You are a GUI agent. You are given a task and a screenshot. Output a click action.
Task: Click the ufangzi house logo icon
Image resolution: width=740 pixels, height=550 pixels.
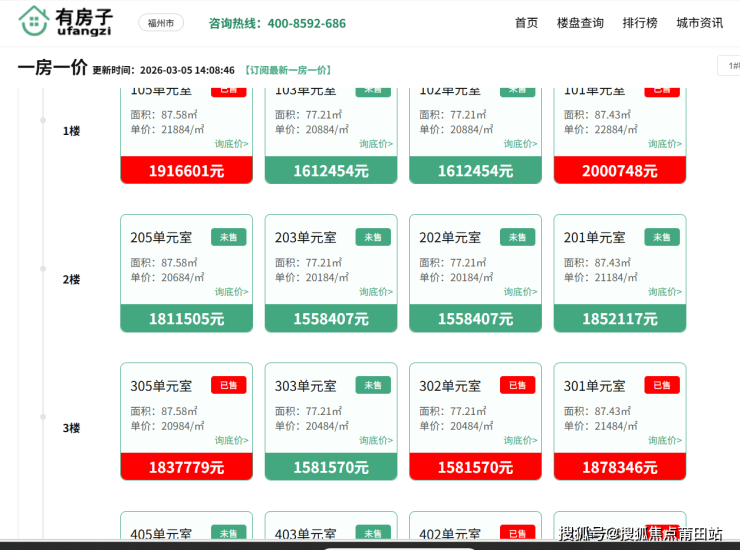34,21
